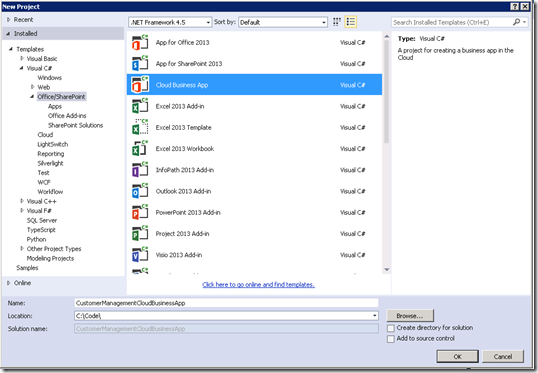Click the PowerPoint 2013 Add-in icon
The width and height of the screenshot is (538, 373).
pos(140,213)
